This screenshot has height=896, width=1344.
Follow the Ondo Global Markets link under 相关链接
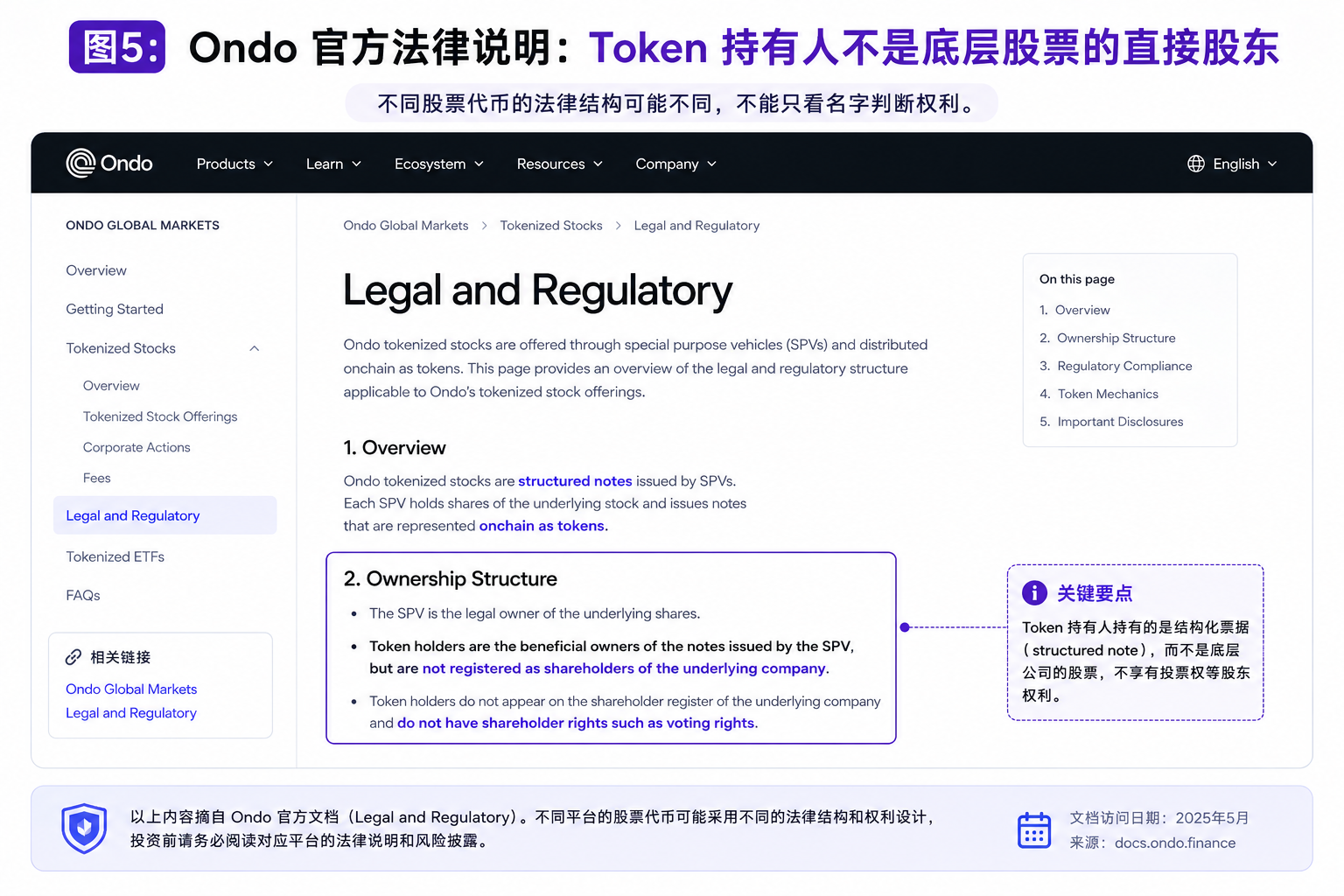pos(131,689)
